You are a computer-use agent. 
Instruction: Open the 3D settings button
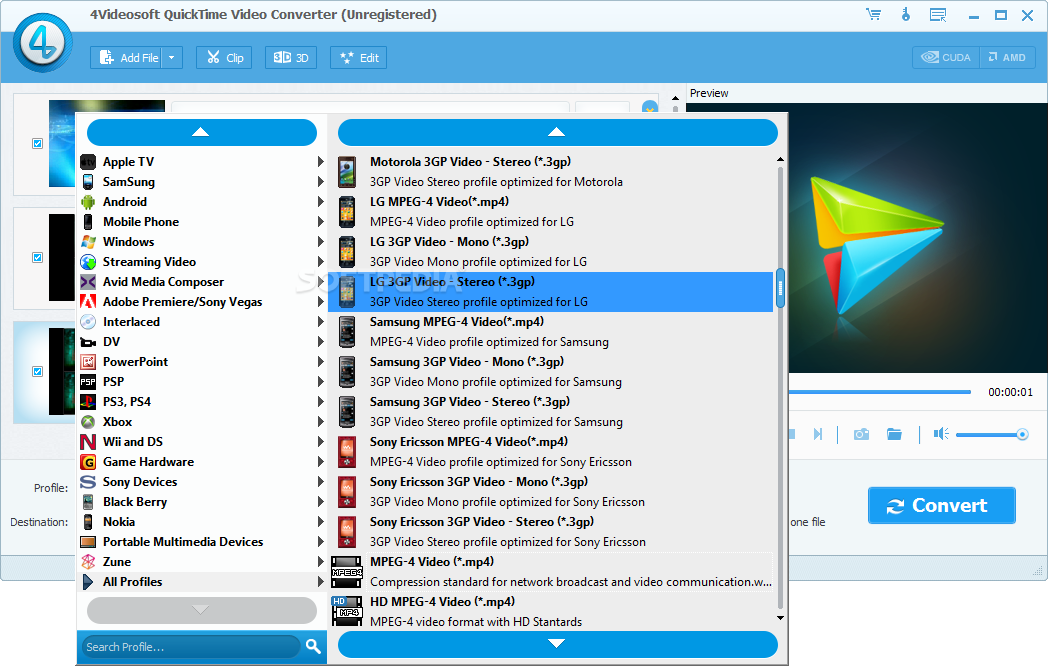click(291, 58)
